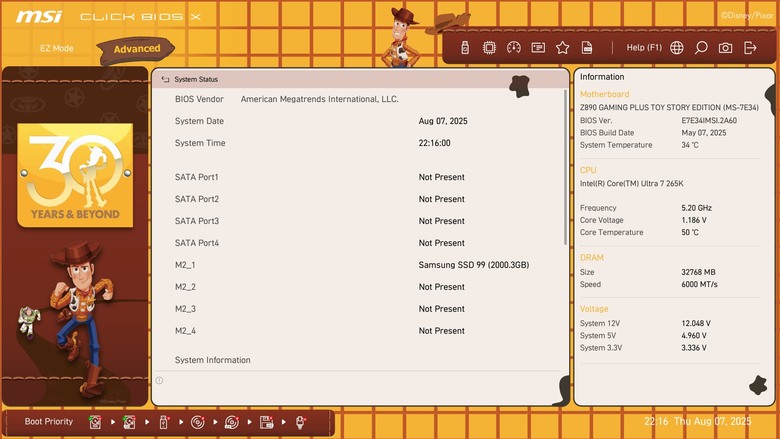
Task: Click the bottom bar clock 22:16 Thu Aug 07
Action: pyautogui.click(x=697, y=421)
